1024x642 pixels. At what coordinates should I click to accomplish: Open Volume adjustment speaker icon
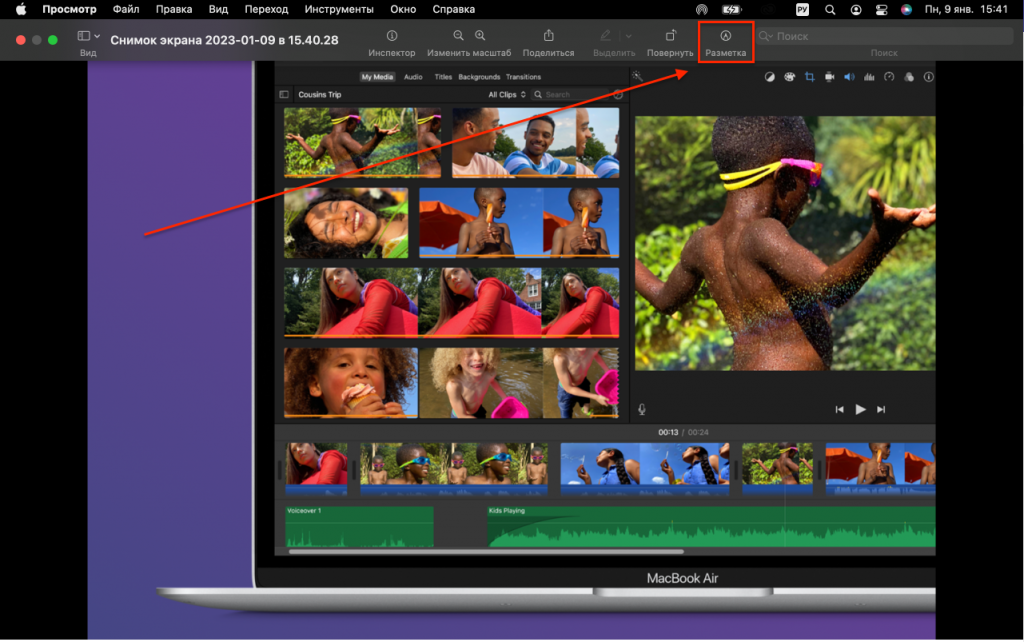click(x=849, y=77)
